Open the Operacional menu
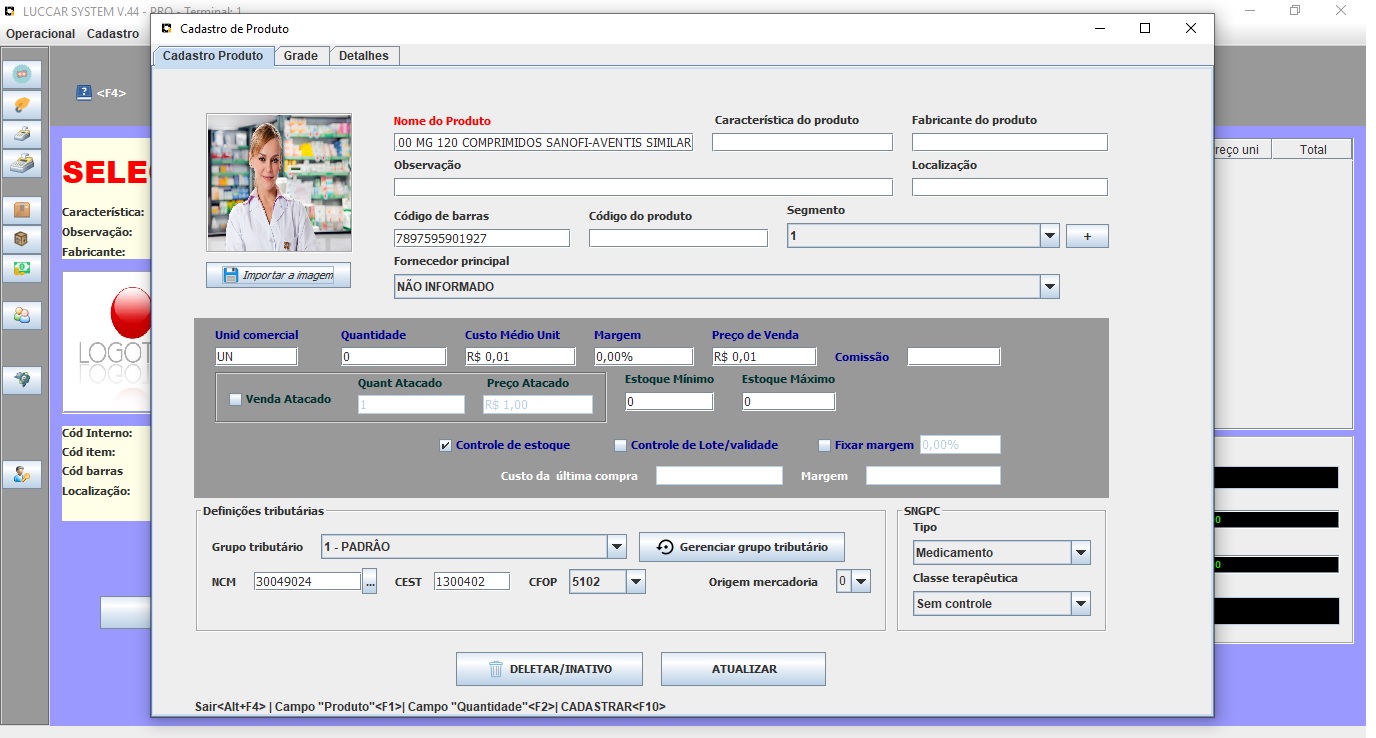This screenshot has width=1376, height=738. 40,33
